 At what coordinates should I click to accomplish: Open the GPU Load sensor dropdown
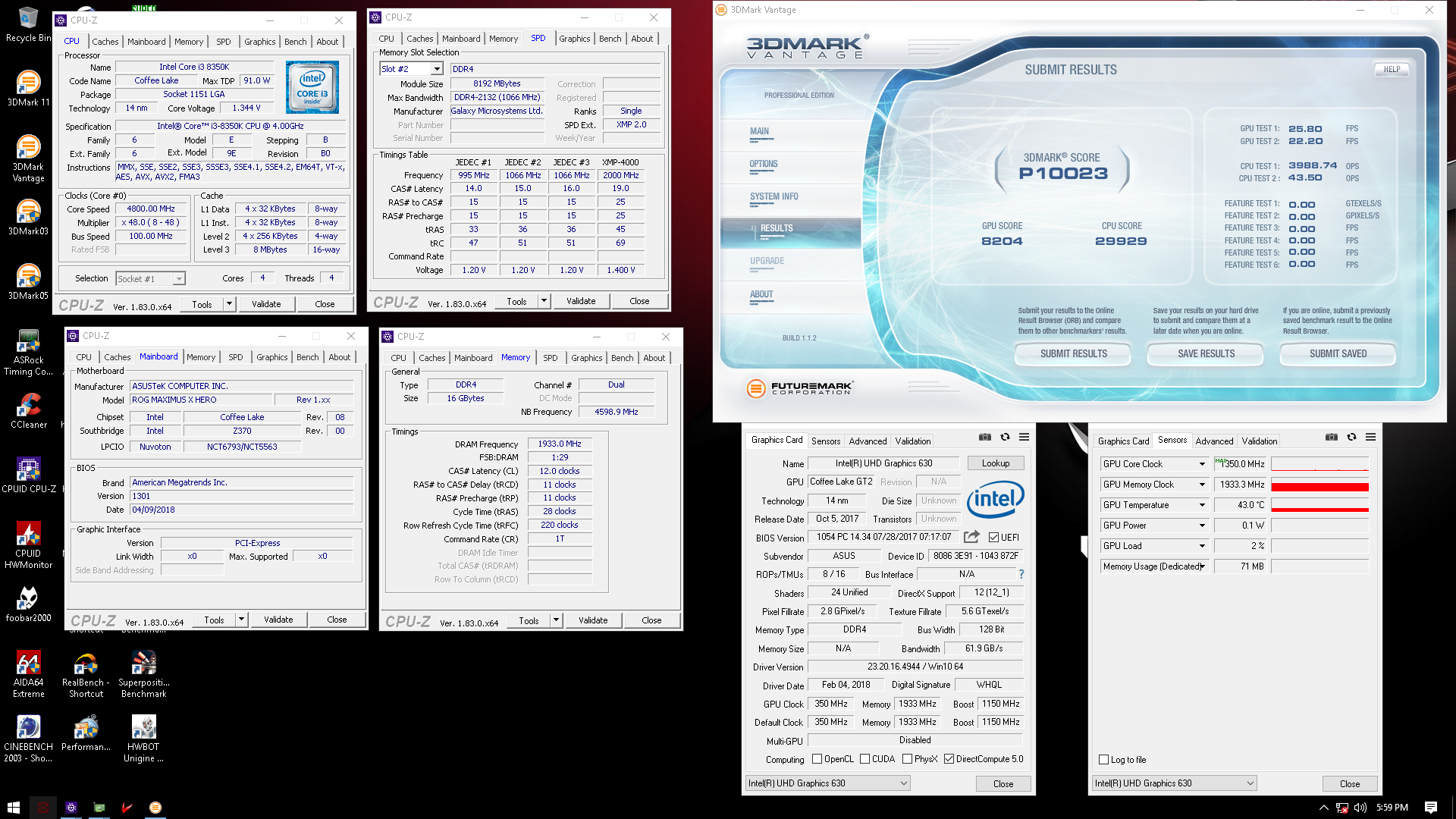click(1201, 546)
